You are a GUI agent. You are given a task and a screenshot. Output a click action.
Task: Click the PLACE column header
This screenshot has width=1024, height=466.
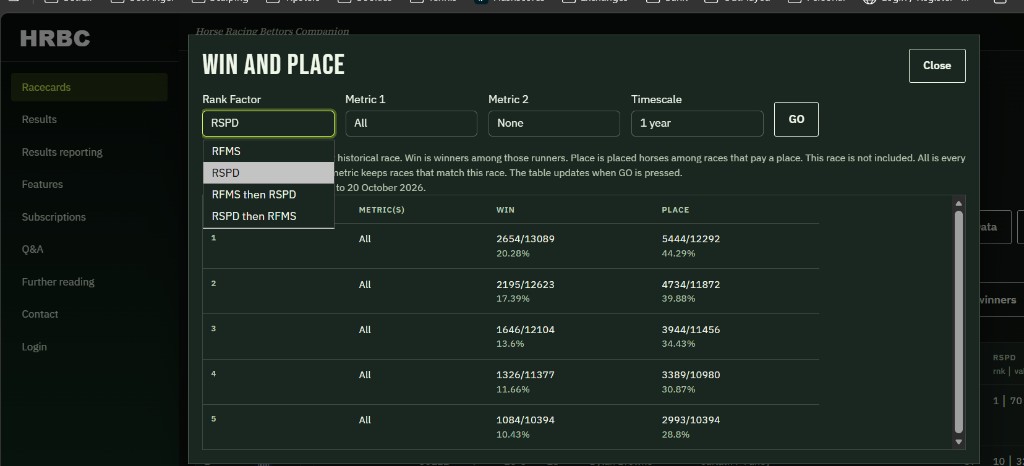tap(675, 210)
